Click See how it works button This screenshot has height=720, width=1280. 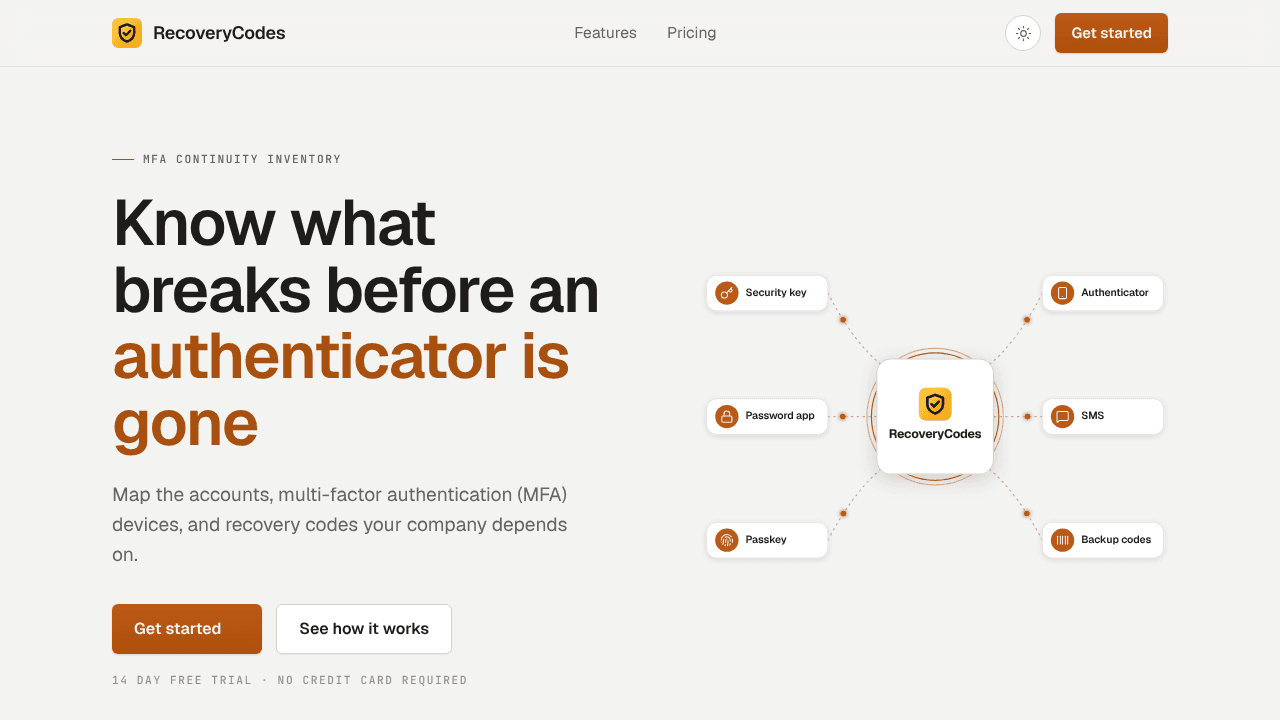pos(364,629)
